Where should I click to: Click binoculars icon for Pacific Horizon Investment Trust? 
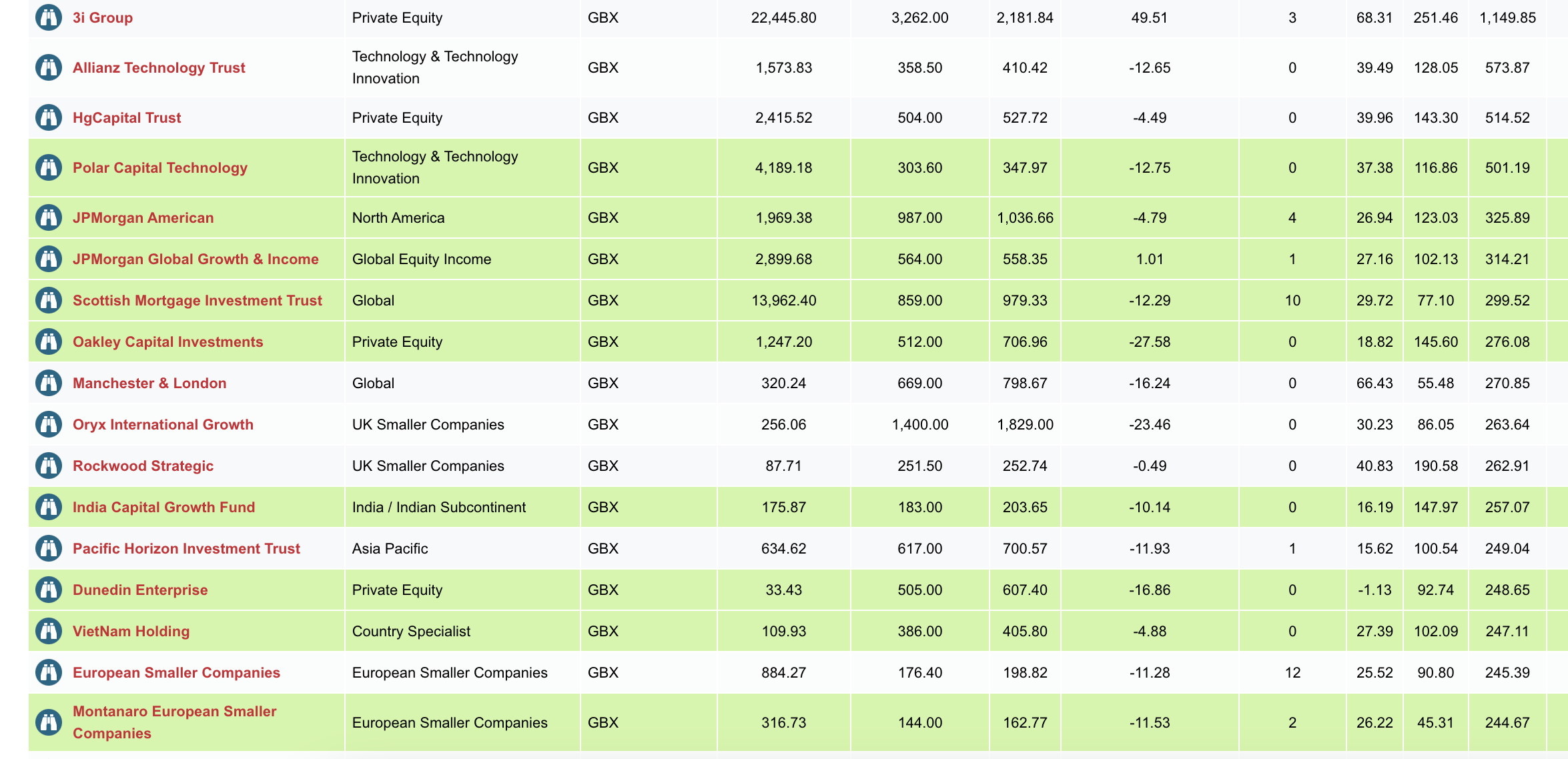tap(49, 548)
